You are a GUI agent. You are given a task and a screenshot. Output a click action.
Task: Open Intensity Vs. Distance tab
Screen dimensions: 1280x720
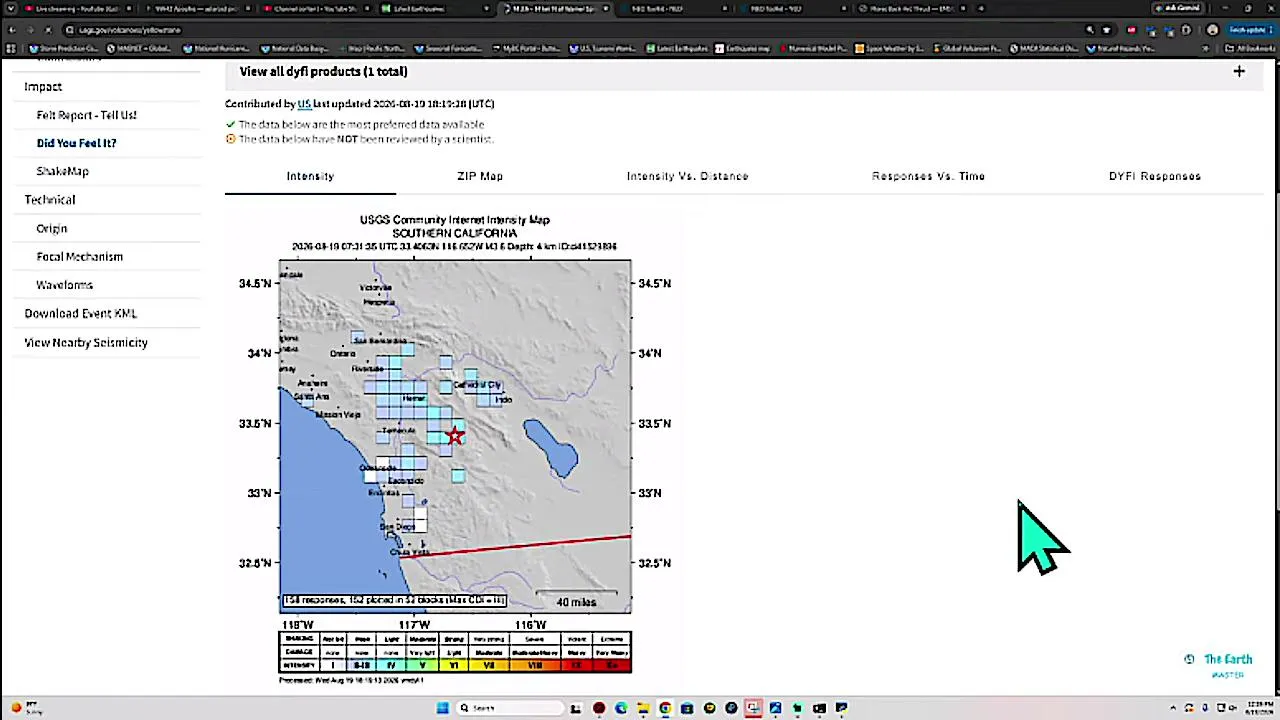pos(687,176)
